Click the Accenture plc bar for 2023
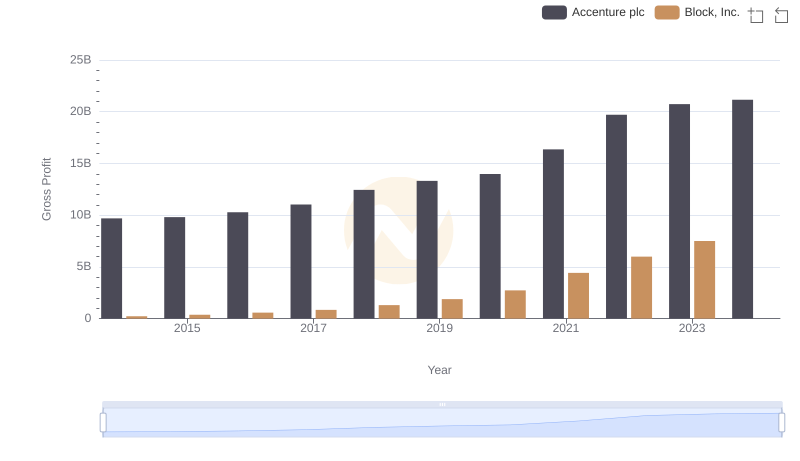The image size is (800, 461). (x=680, y=211)
